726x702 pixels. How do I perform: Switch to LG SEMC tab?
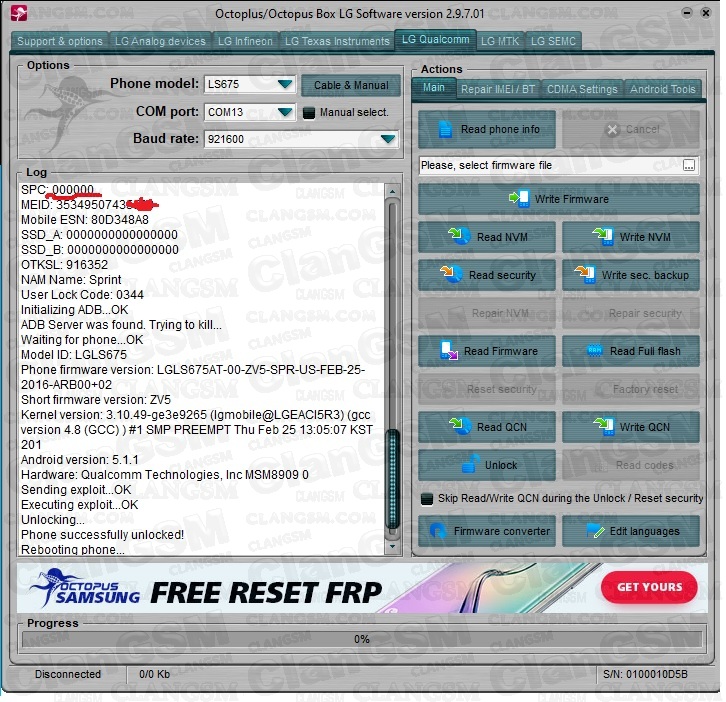coord(553,41)
